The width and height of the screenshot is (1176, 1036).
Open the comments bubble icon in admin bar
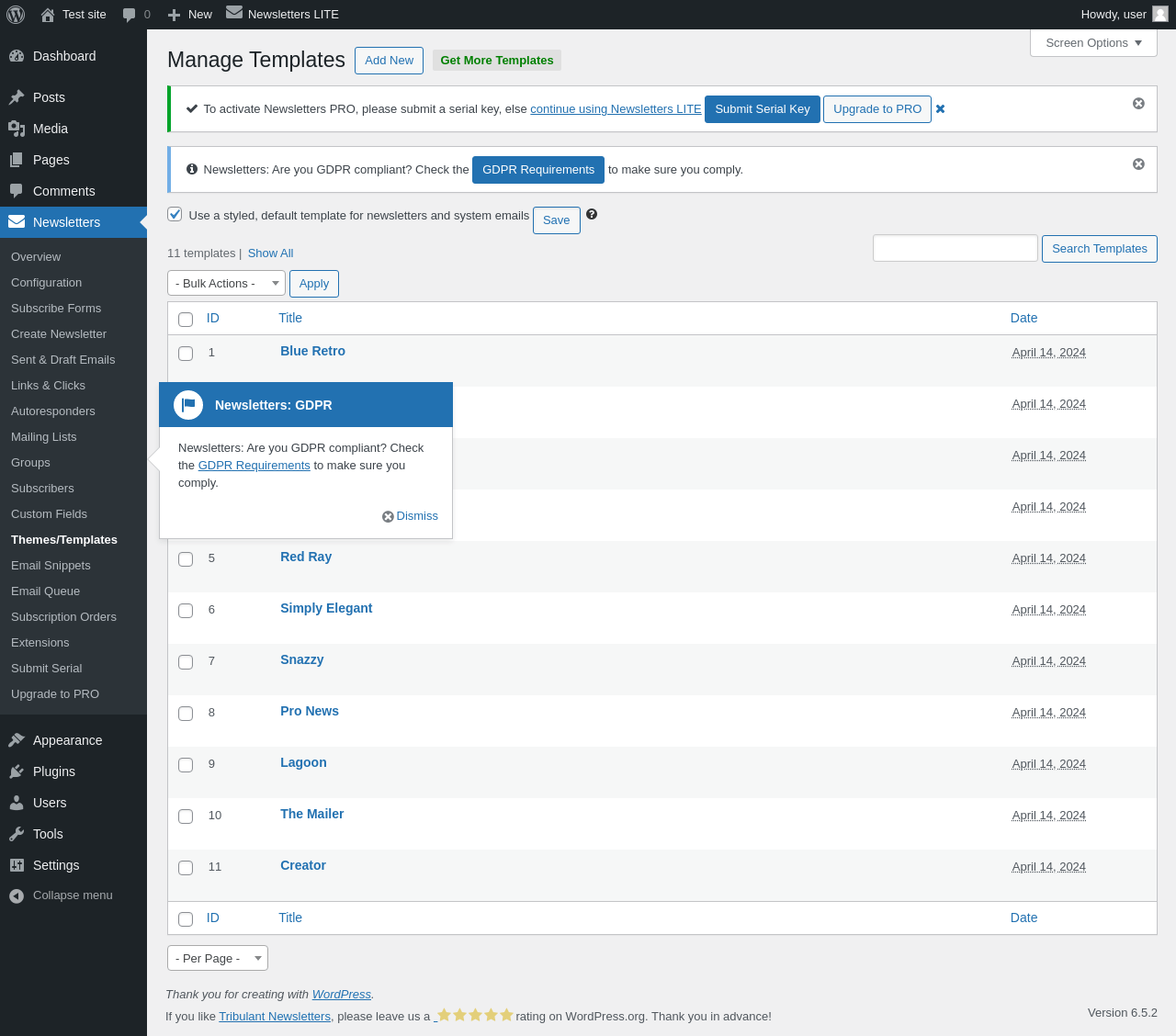[x=130, y=15]
